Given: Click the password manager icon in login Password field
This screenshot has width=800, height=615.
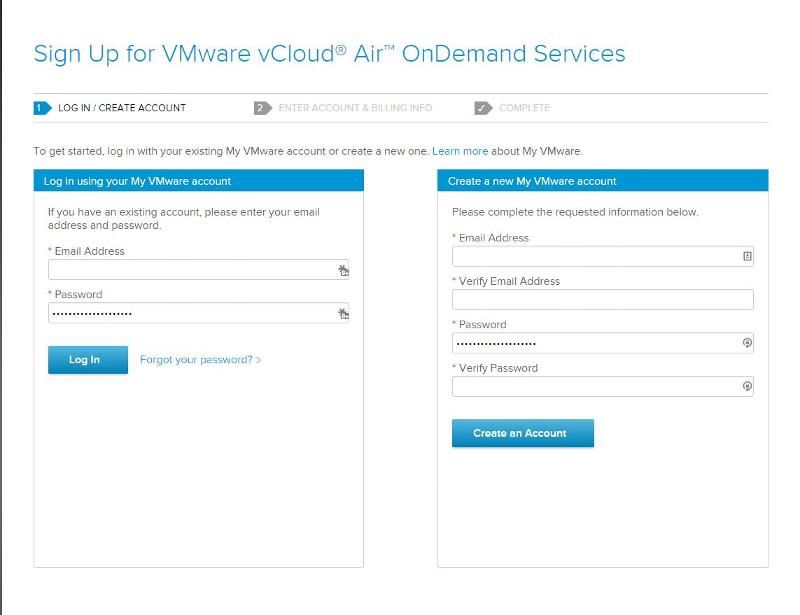Looking at the screenshot, I should point(343,313).
